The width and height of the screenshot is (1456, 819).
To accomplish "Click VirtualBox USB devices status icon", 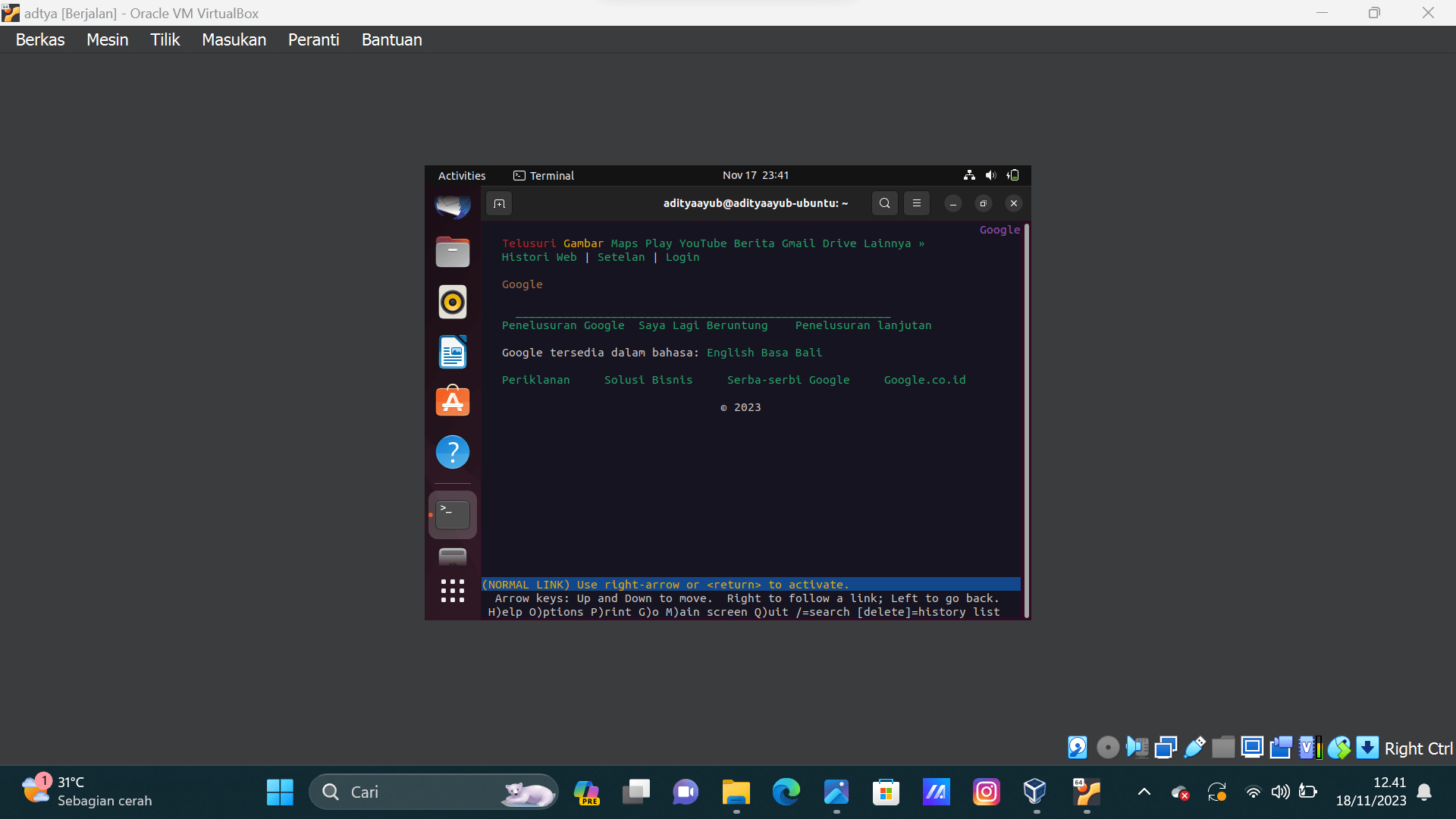I will [1194, 748].
